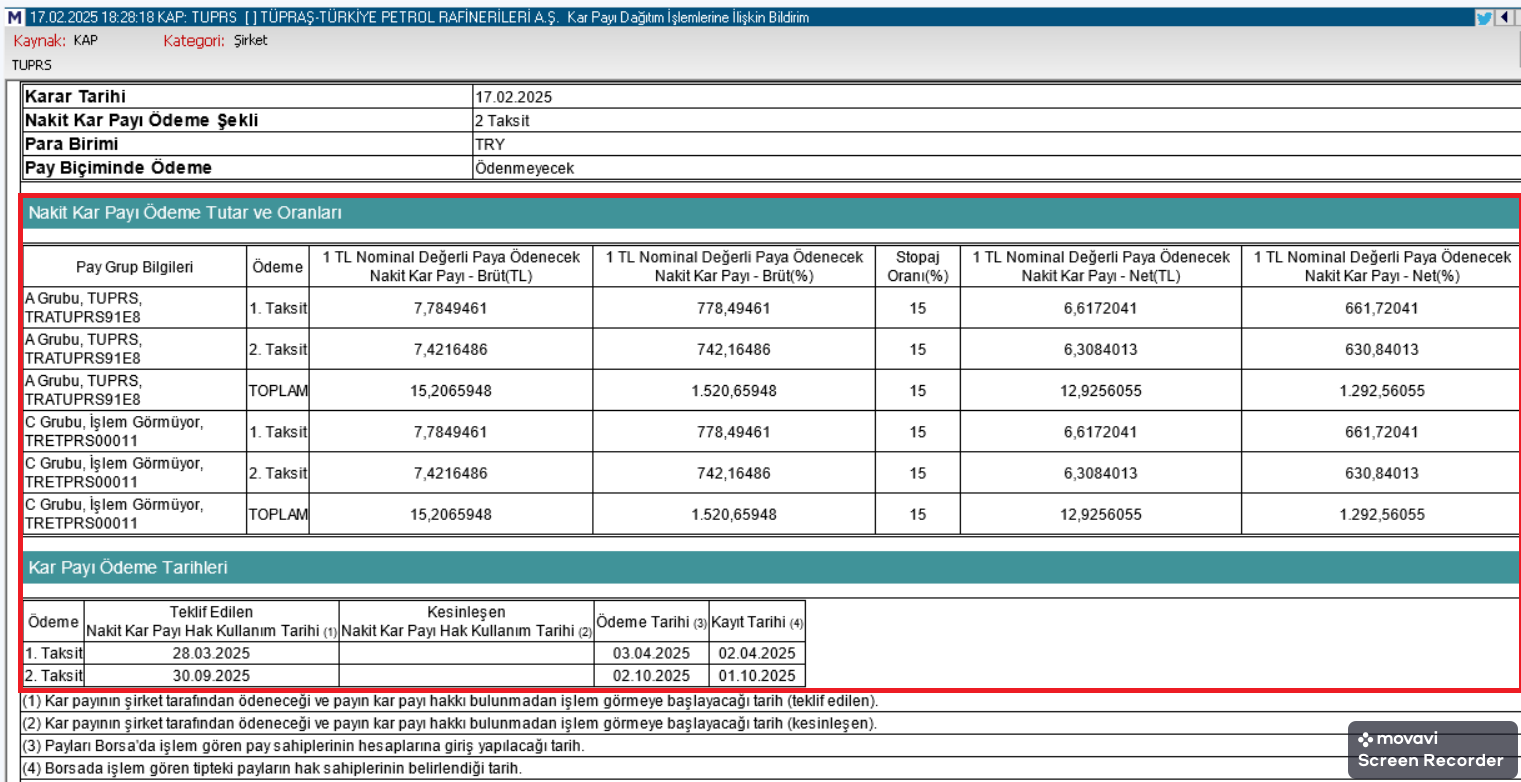1521x782 pixels.
Task: Click the news title bar text
Action: (420, 18)
